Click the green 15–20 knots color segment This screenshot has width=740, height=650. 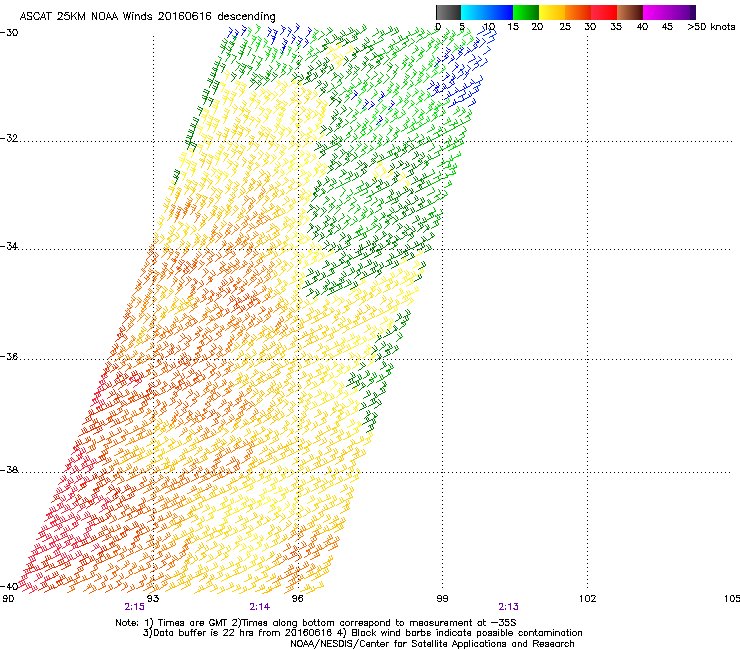pyautogui.click(x=526, y=12)
